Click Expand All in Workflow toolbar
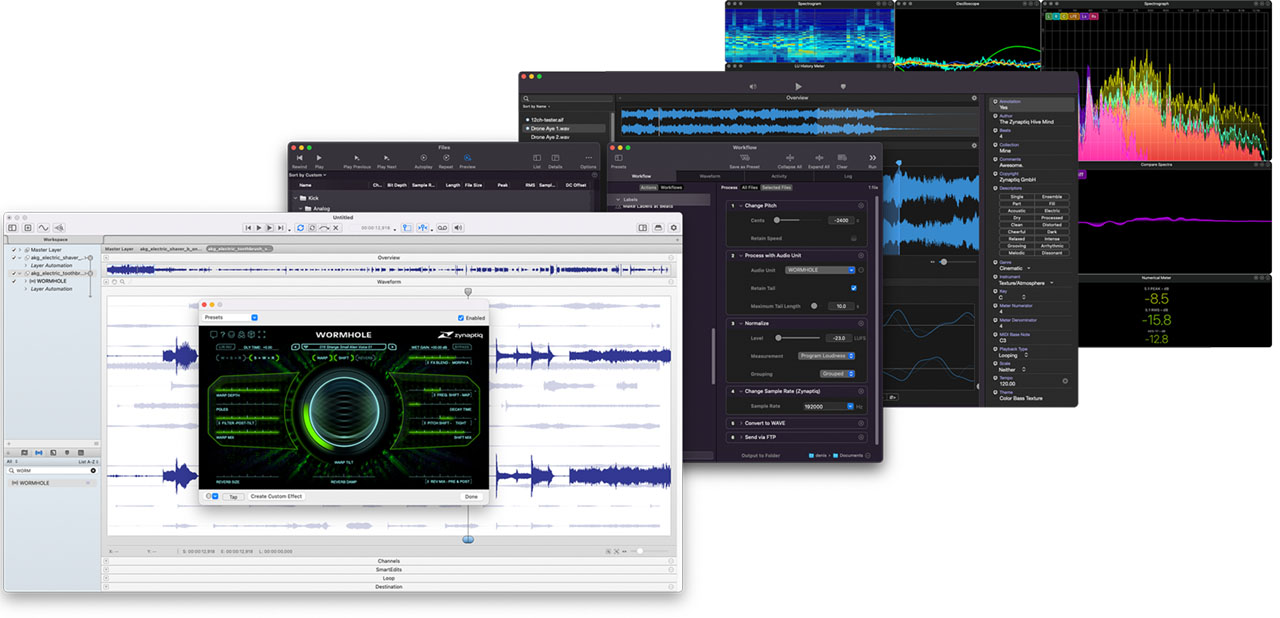The height and width of the screenshot is (618, 1280). tap(818, 158)
